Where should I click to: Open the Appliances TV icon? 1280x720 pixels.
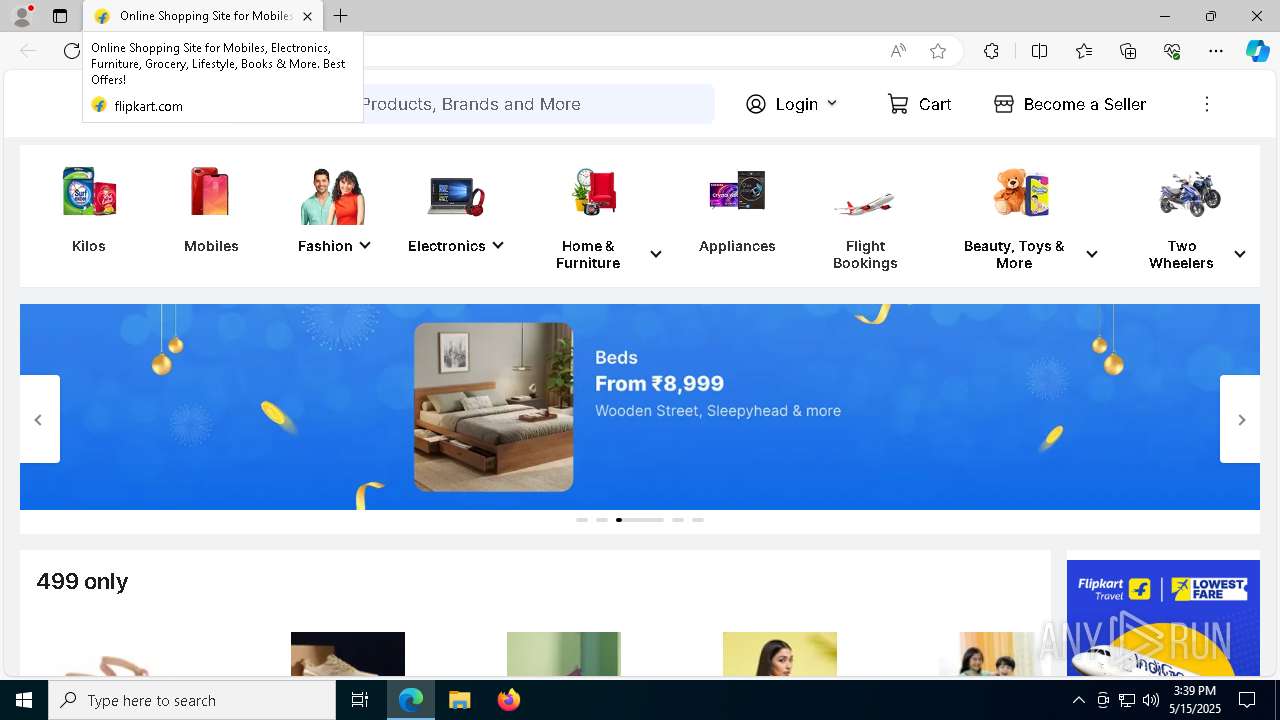click(737, 191)
